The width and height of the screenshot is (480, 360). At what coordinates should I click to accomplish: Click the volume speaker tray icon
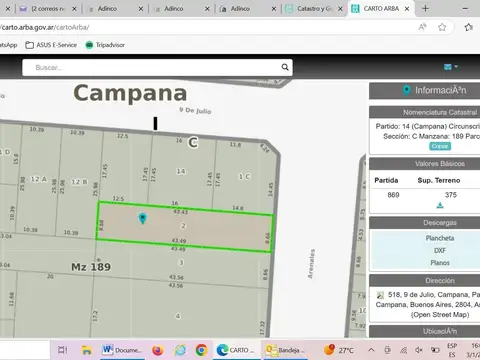click(x=419, y=350)
